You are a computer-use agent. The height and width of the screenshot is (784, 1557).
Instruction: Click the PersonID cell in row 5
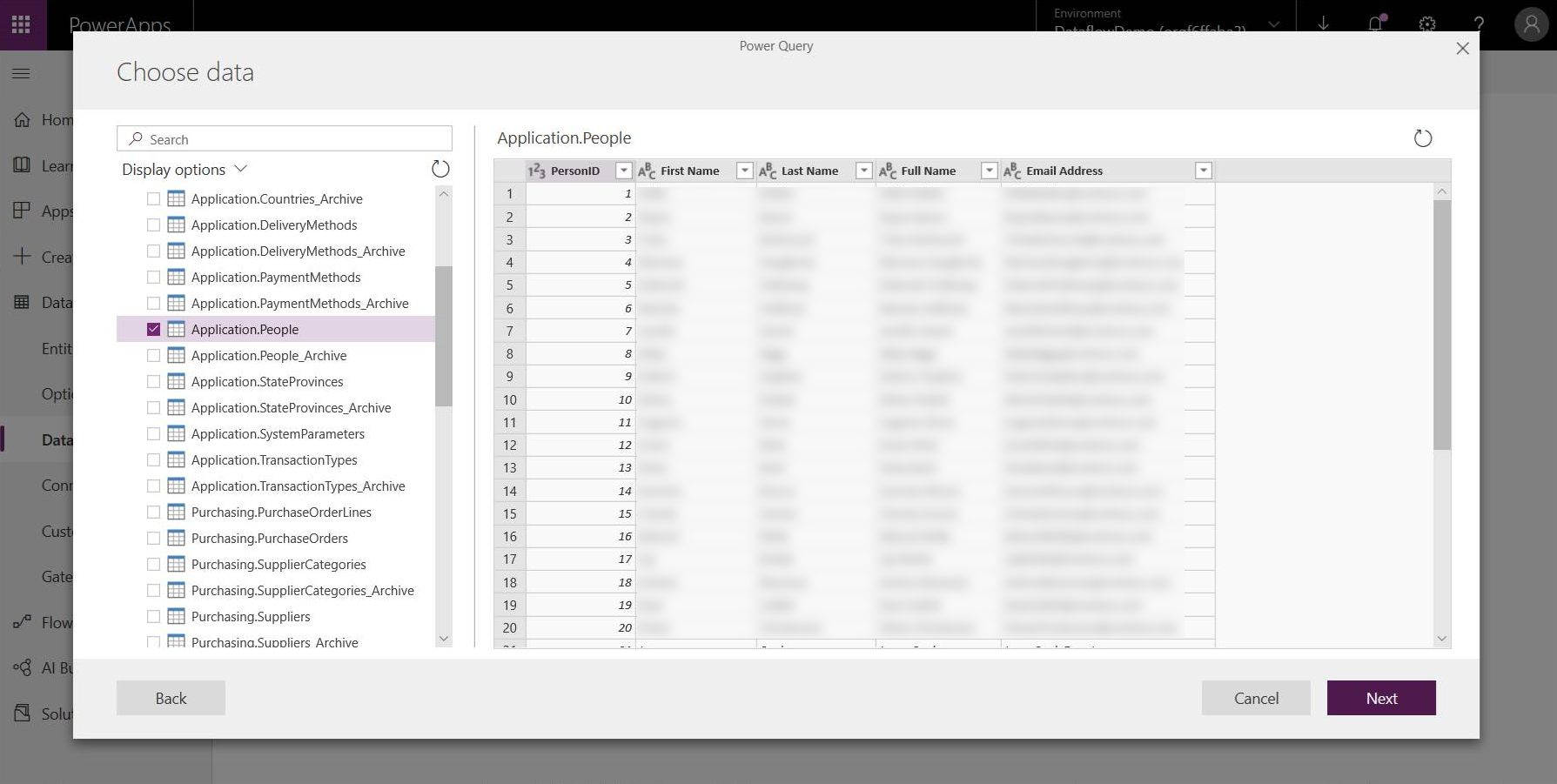tap(581, 285)
